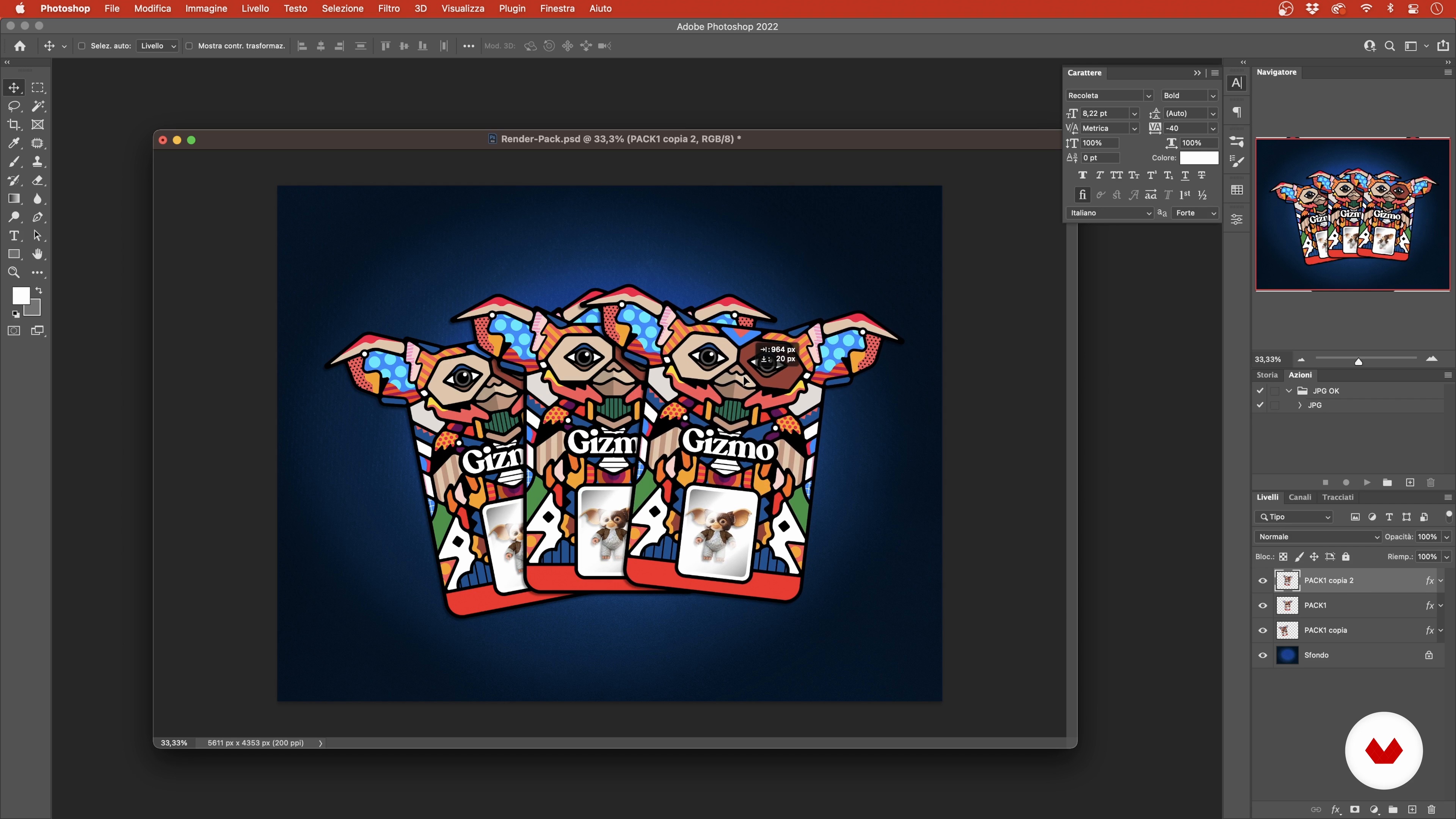Select the Pen tool
The width and height of the screenshot is (1456, 819).
(38, 217)
